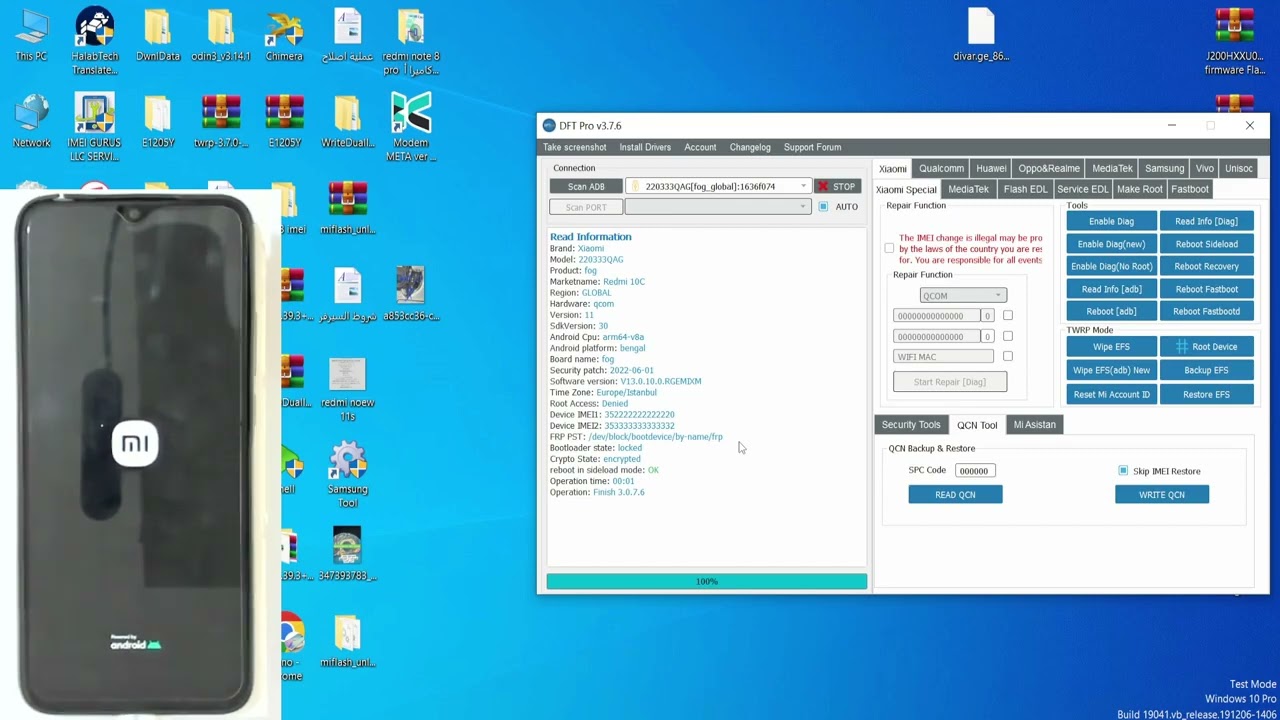The image size is (1280, 720).
Task: Switch to the Samsung tab
Action: click(x=1164, y=168)
